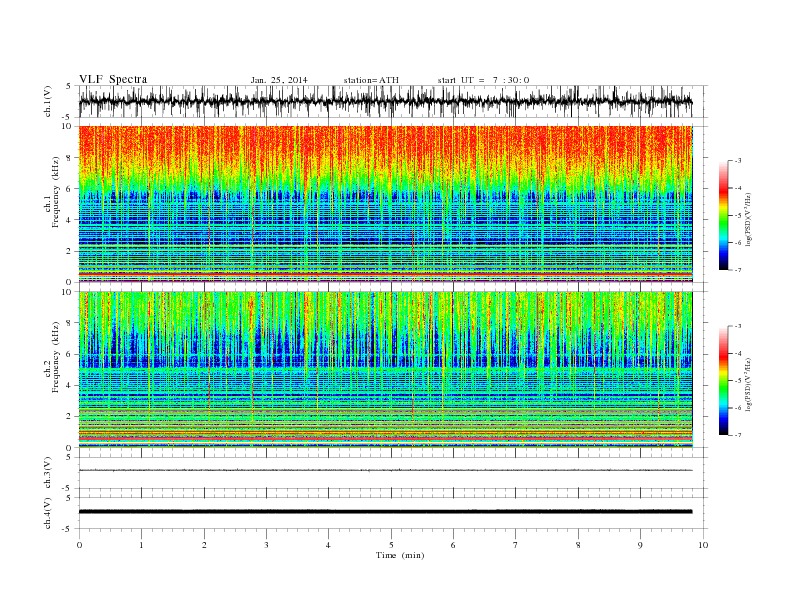Click inside the ch.2 spectrogram panel
Viewport: 792px width, 612px height.
(385, 370)
